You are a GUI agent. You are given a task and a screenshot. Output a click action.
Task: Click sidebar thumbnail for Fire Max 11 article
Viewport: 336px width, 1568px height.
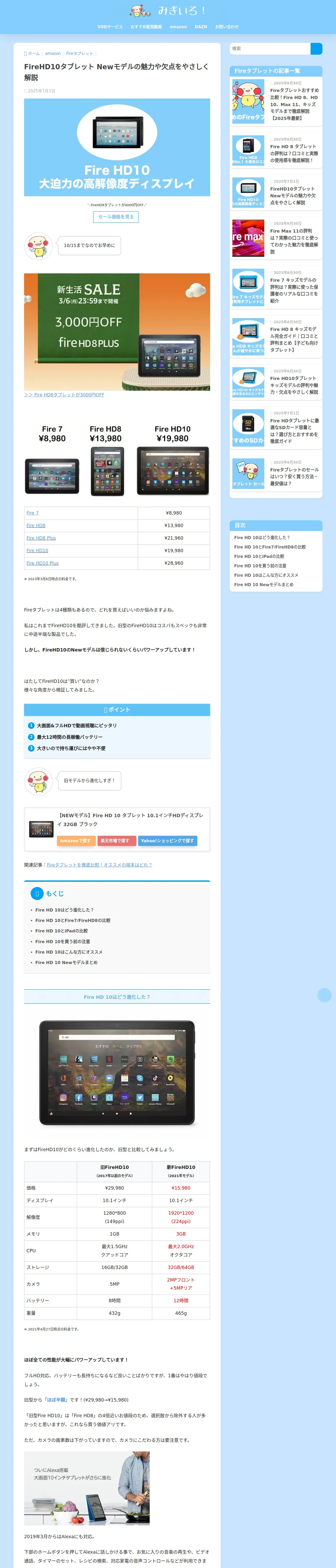coord(248,238)
